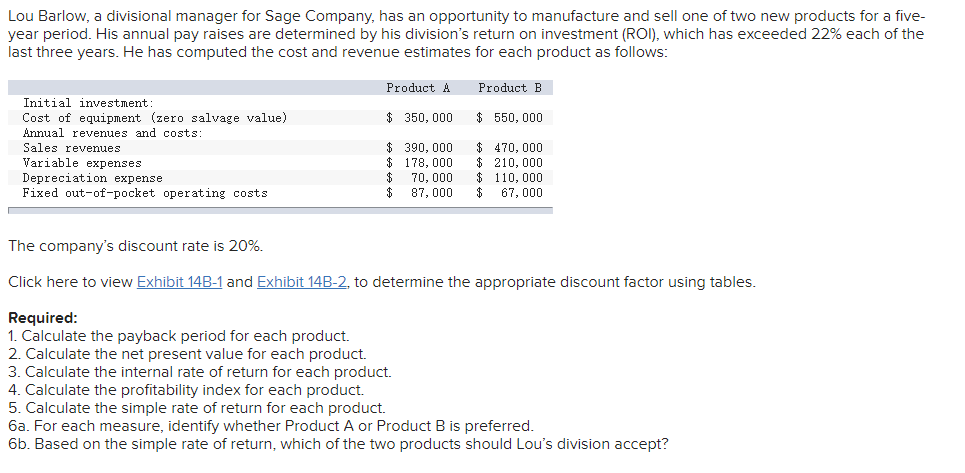This screenshot has height=473, width=965.
Task: Click requirement 1 about payback period
Action: click(178, 336)
